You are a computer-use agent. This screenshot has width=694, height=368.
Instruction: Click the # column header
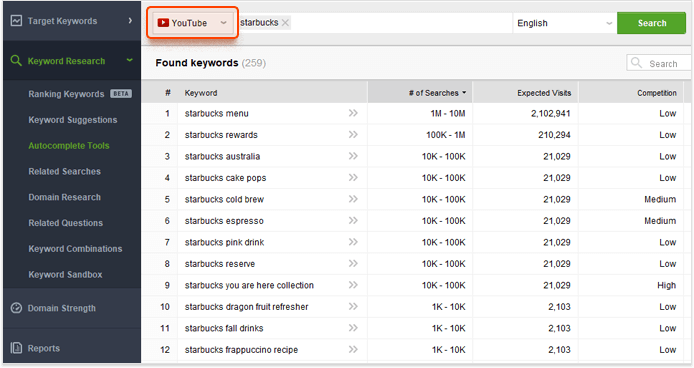167,93
